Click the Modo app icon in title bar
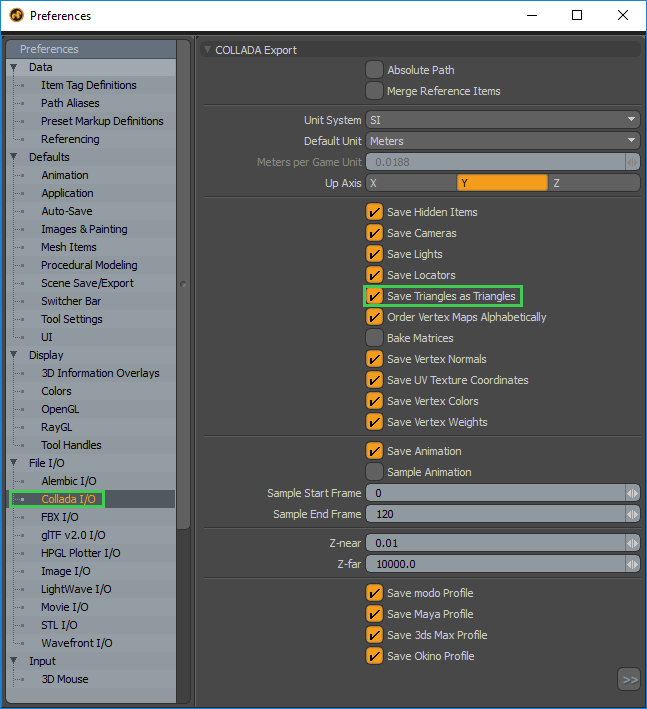Screen dimensions: 647x709 tap(16, 16)
